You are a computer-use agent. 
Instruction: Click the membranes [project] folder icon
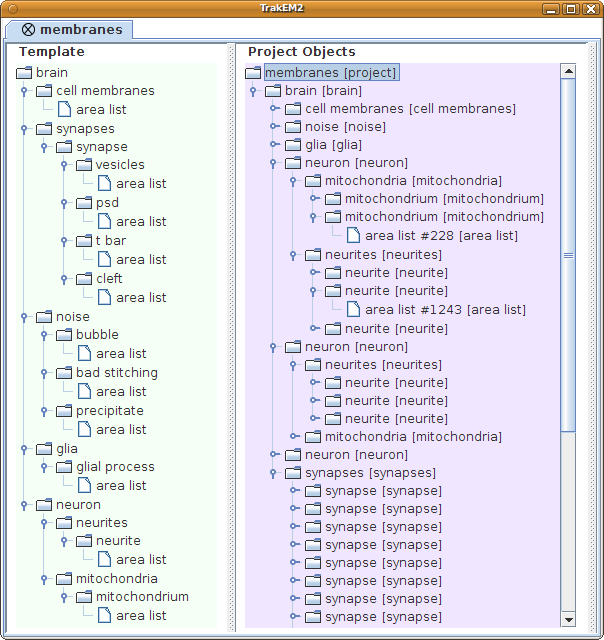[x=253, y=73]
